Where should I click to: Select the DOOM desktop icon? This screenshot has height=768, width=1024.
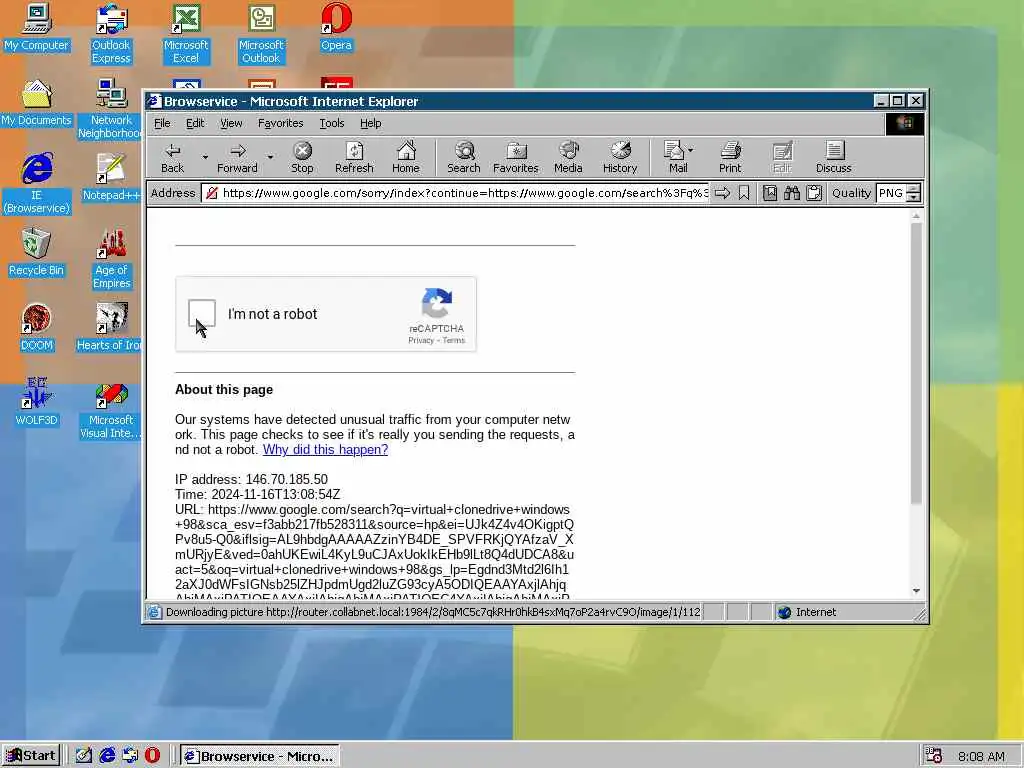point(36,328)
